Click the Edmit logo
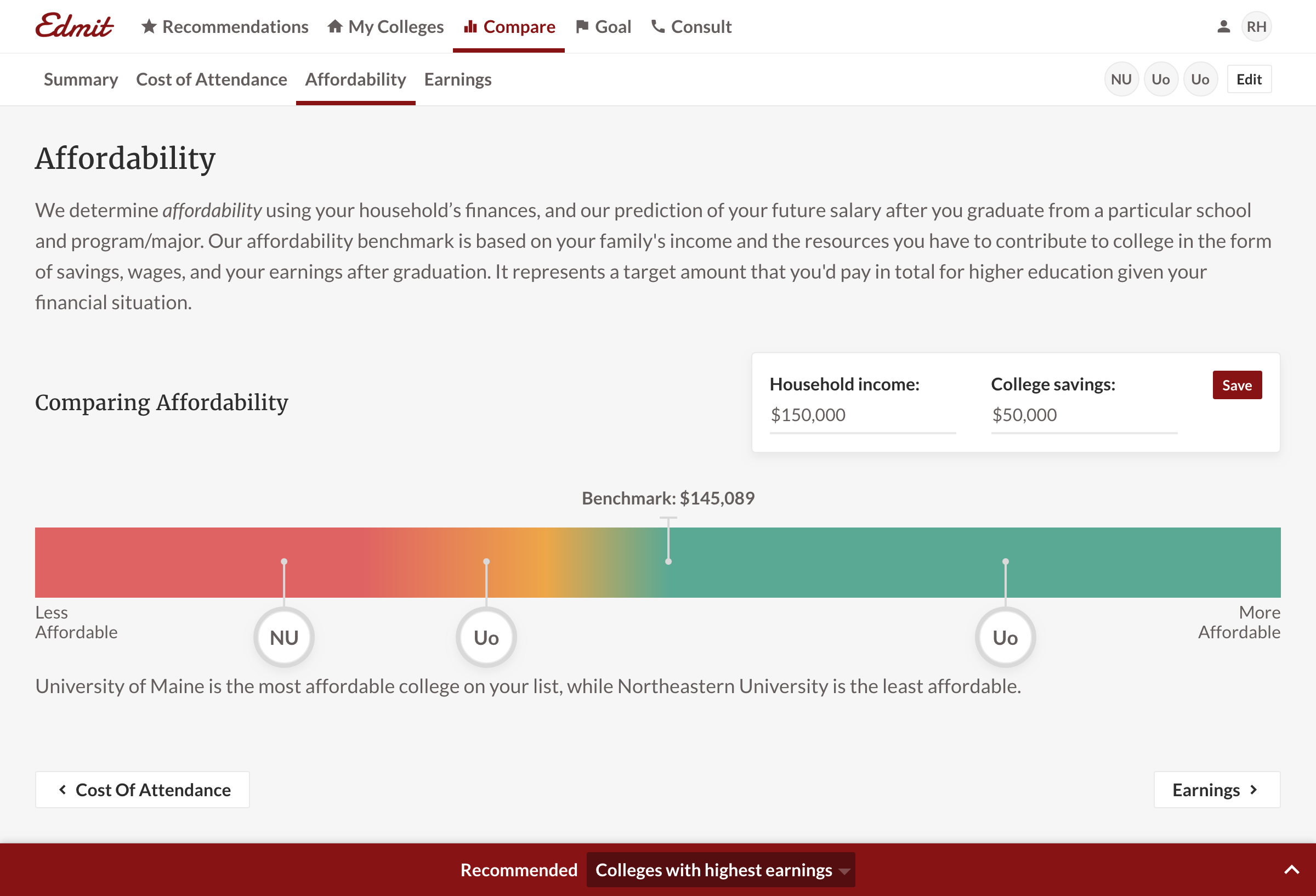Viewport: 1316px width, 896px height. pos(74,26)
